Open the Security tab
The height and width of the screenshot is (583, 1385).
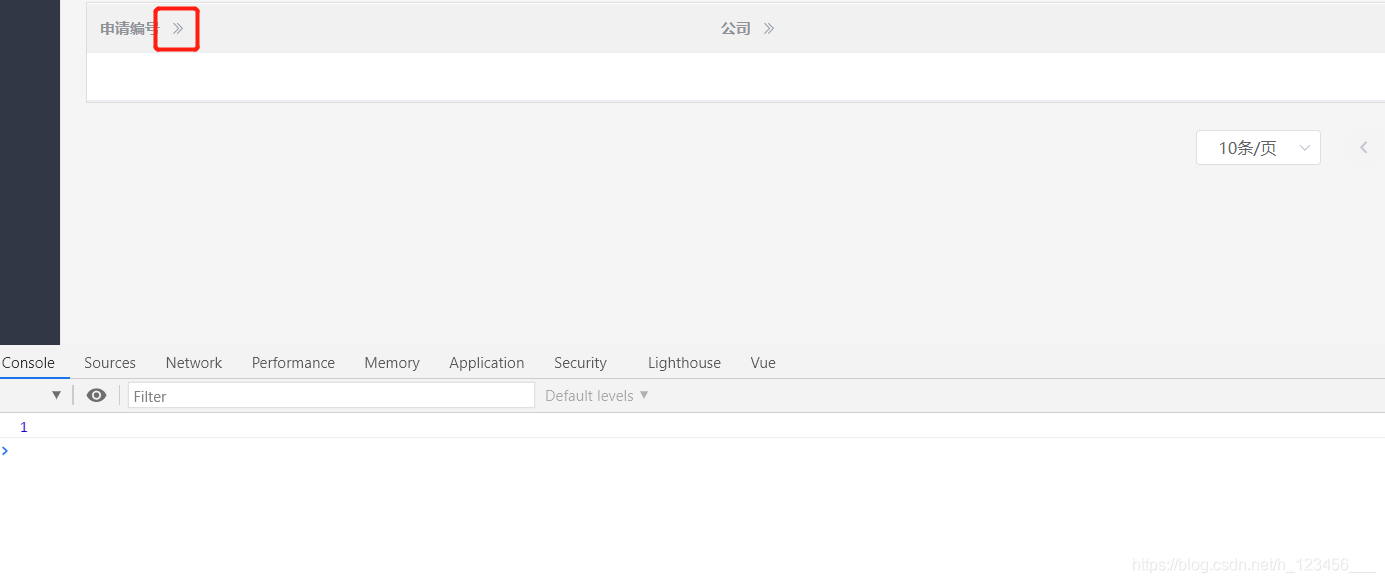point(580,363)
